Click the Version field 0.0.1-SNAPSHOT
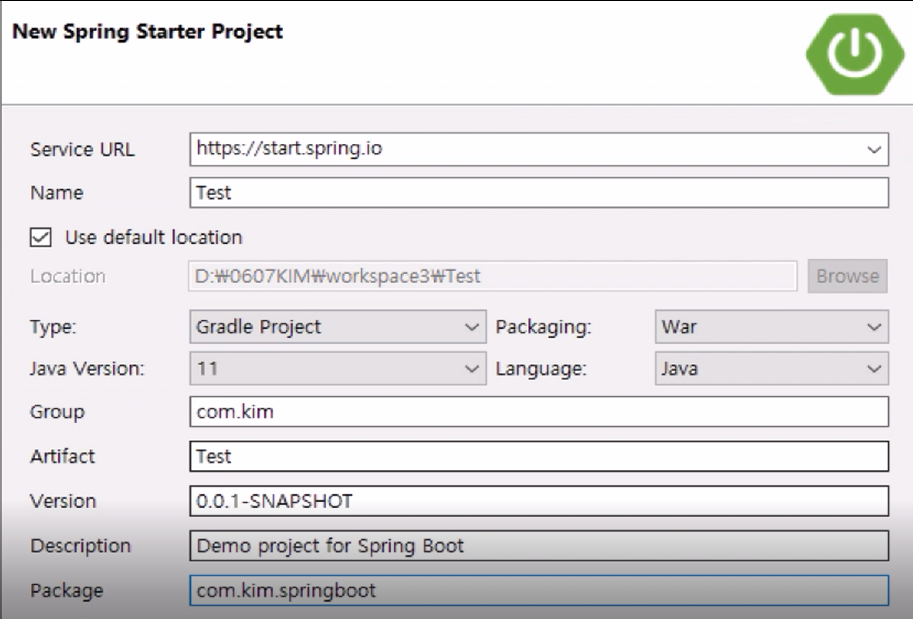The height and width of the screenshot is (619, 913). coord(539,501)
